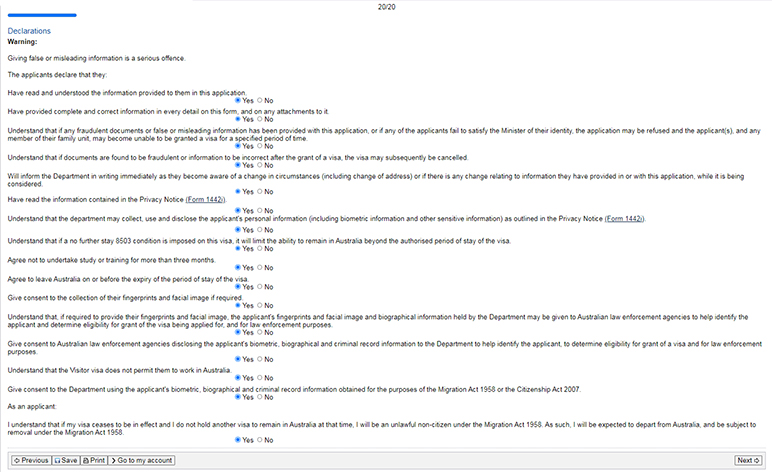This screenshot has height=472, width=772.
Task: Select No for 'Have provided complete and correct information'
Action: (x=259, y=119)
